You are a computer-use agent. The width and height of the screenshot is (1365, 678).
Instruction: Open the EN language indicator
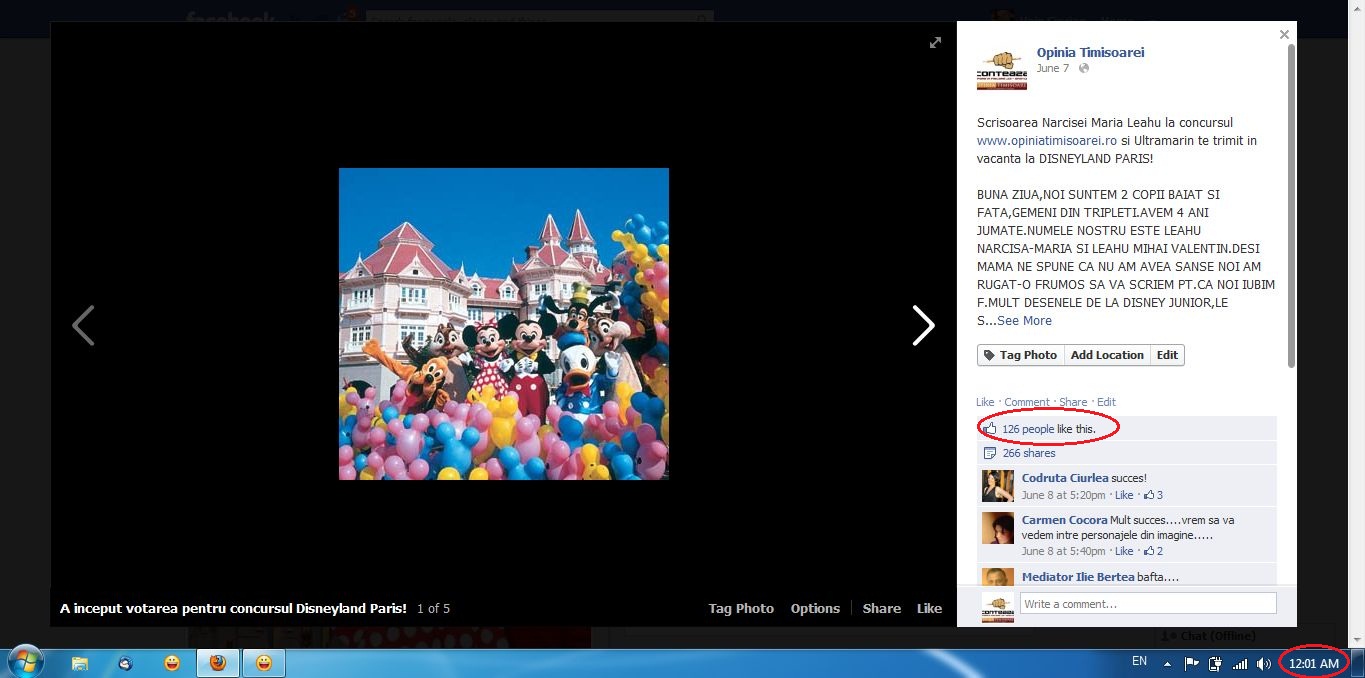(1139, 661)
